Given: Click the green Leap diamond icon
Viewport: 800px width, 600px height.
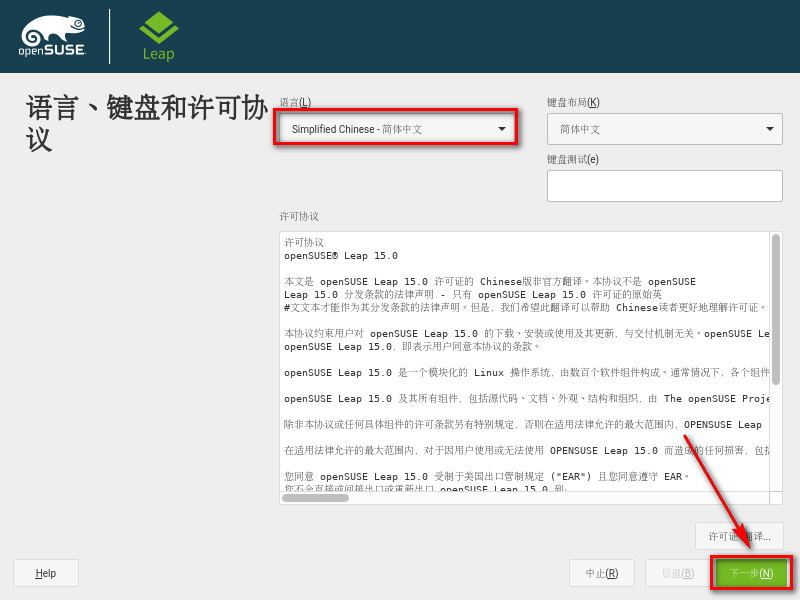Looking at the screenshot, I should pyautogui.click(x=158, y=28).
